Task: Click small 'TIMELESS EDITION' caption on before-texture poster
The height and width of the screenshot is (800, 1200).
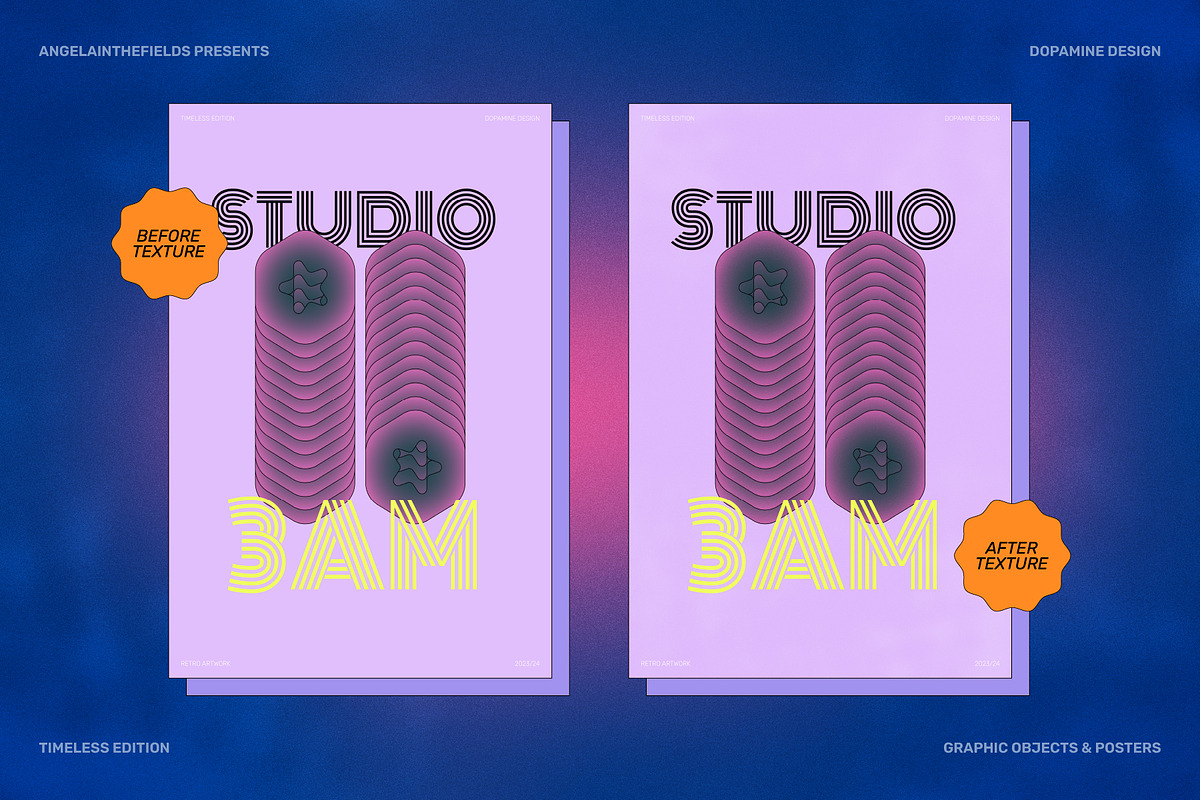Action: pos(207,118)
